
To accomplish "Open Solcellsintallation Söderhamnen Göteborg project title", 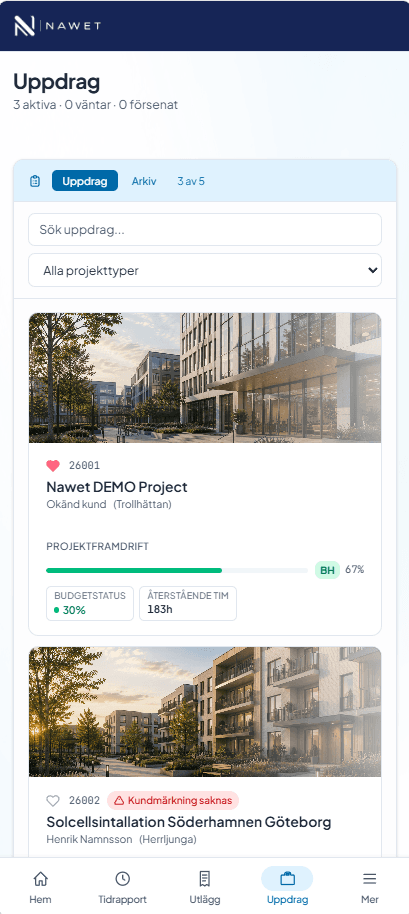I will tap(189, 822).
